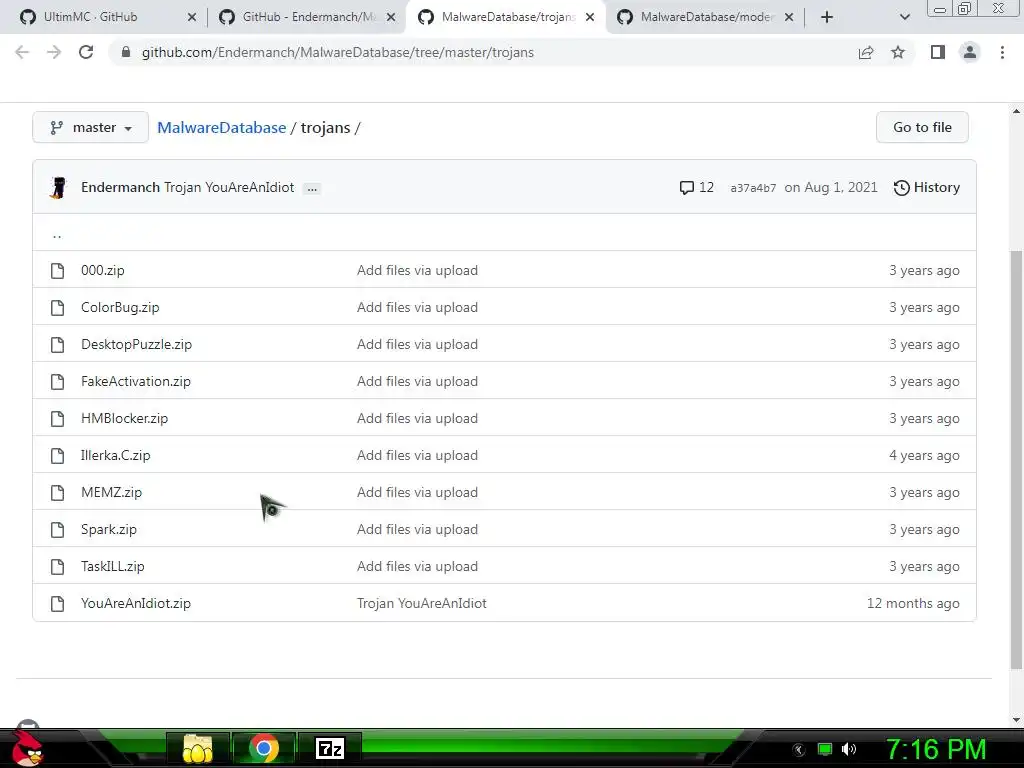Click the Chrome taskbar icon
Image resolution: width=1024 pixels, height=768 pixels.
click(x=264, y=748)
